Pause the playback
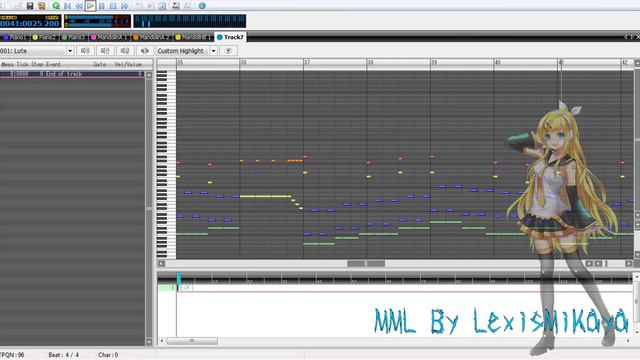The height and width of the screenshot is (360, 640). [x=102, y=6]
